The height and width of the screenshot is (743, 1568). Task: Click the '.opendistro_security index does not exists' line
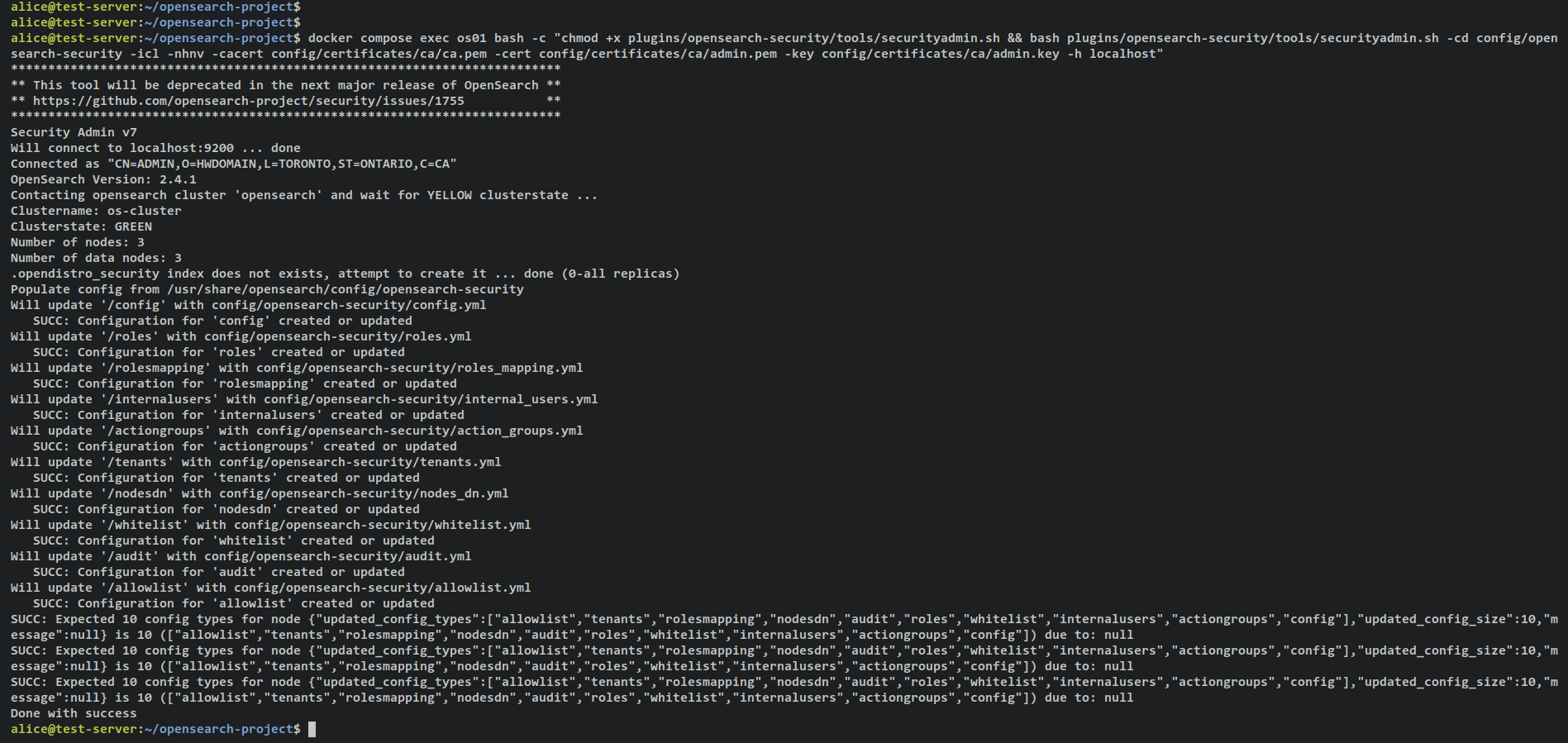[x=346, y=274]
